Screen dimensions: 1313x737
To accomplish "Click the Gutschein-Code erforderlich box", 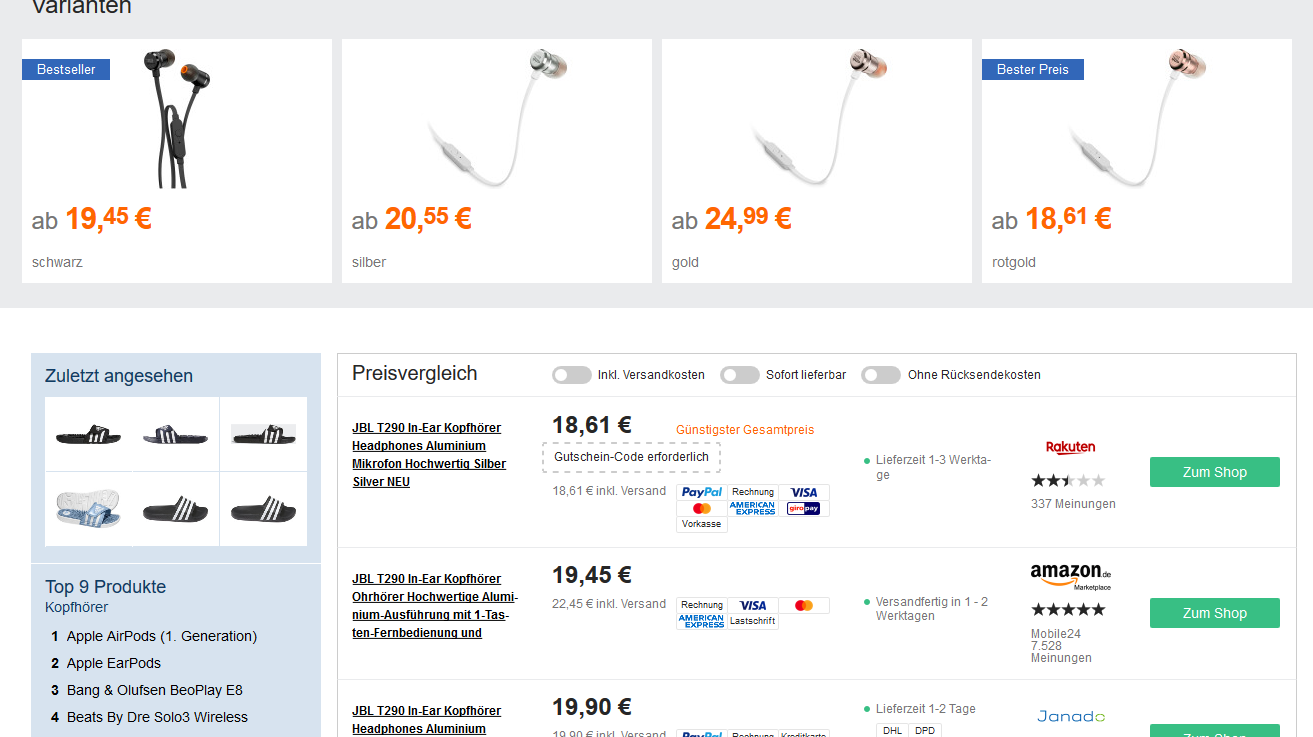I will click(x=631, y=457).
